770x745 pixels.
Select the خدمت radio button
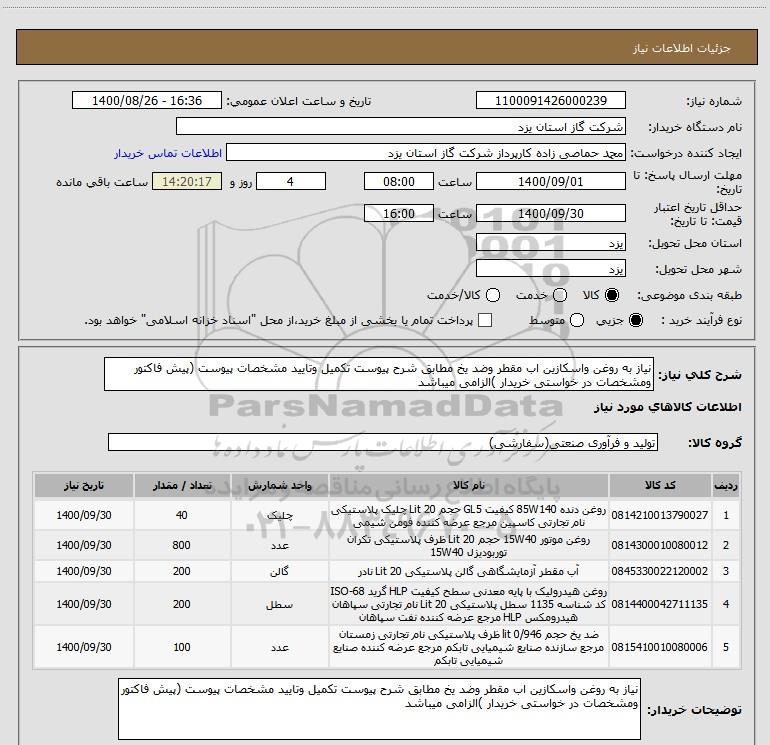(560, 295)
